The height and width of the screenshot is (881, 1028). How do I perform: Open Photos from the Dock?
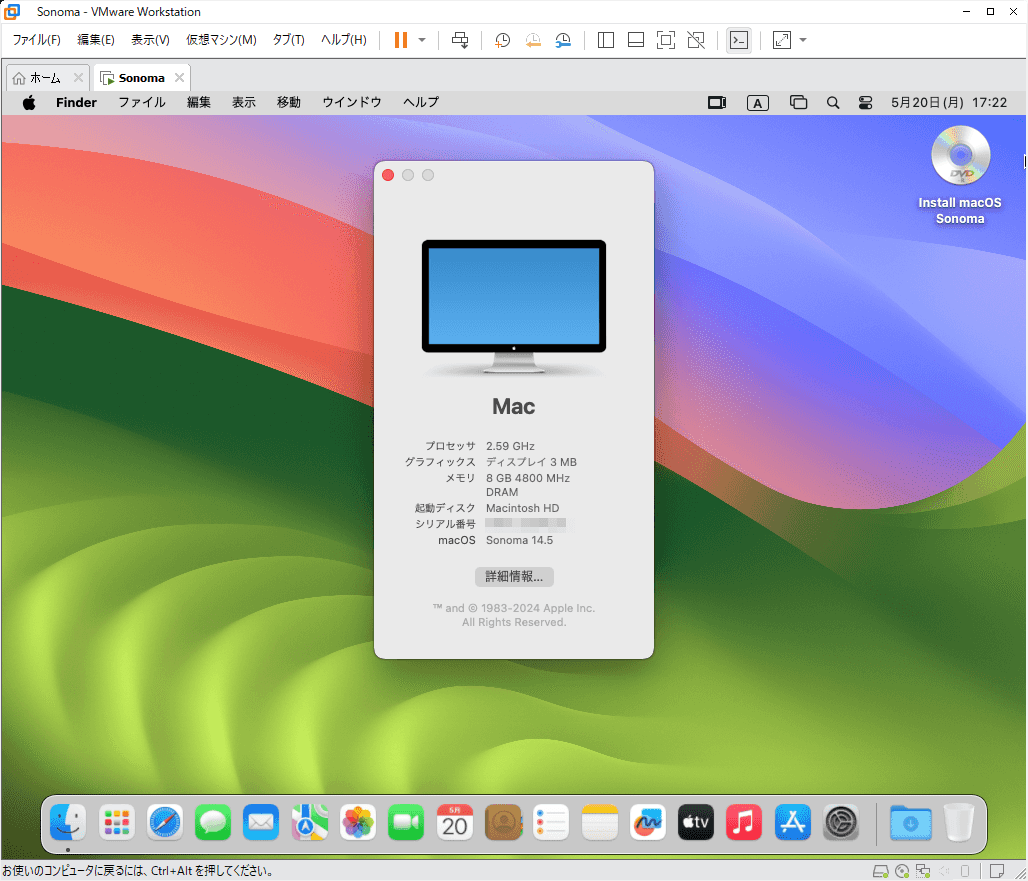tap(358, 822)
